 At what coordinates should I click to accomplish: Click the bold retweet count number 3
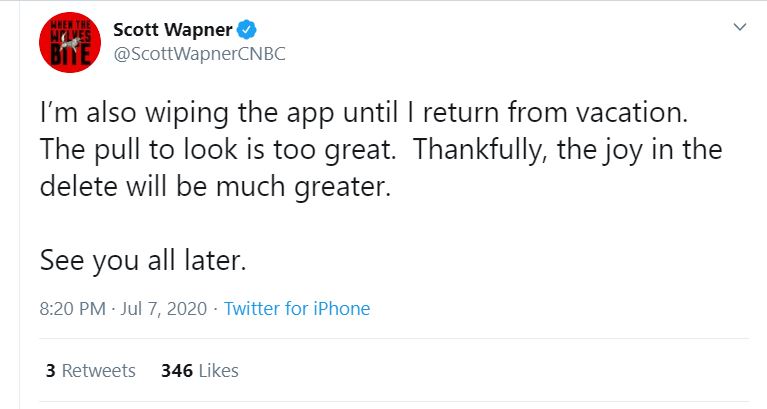click(x=50, y=371)
